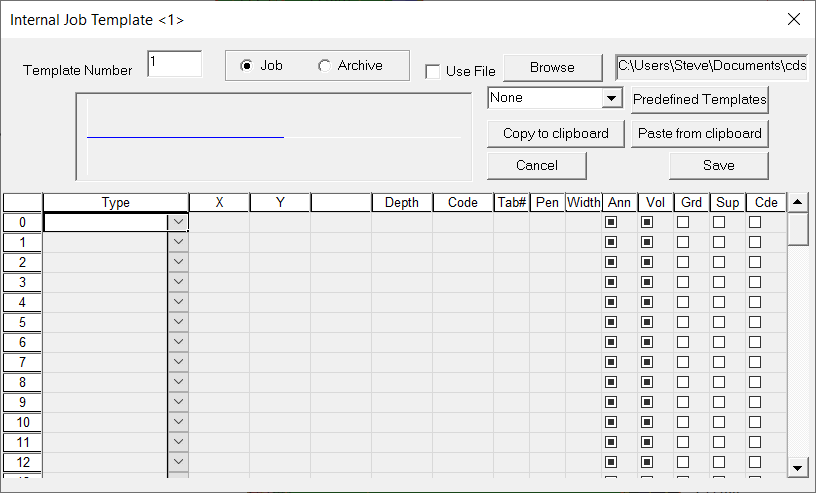Check the Cde checkbox in row 7
Image resolution: width=816 pixels, height=493 pixels.
tap(755, 362)
